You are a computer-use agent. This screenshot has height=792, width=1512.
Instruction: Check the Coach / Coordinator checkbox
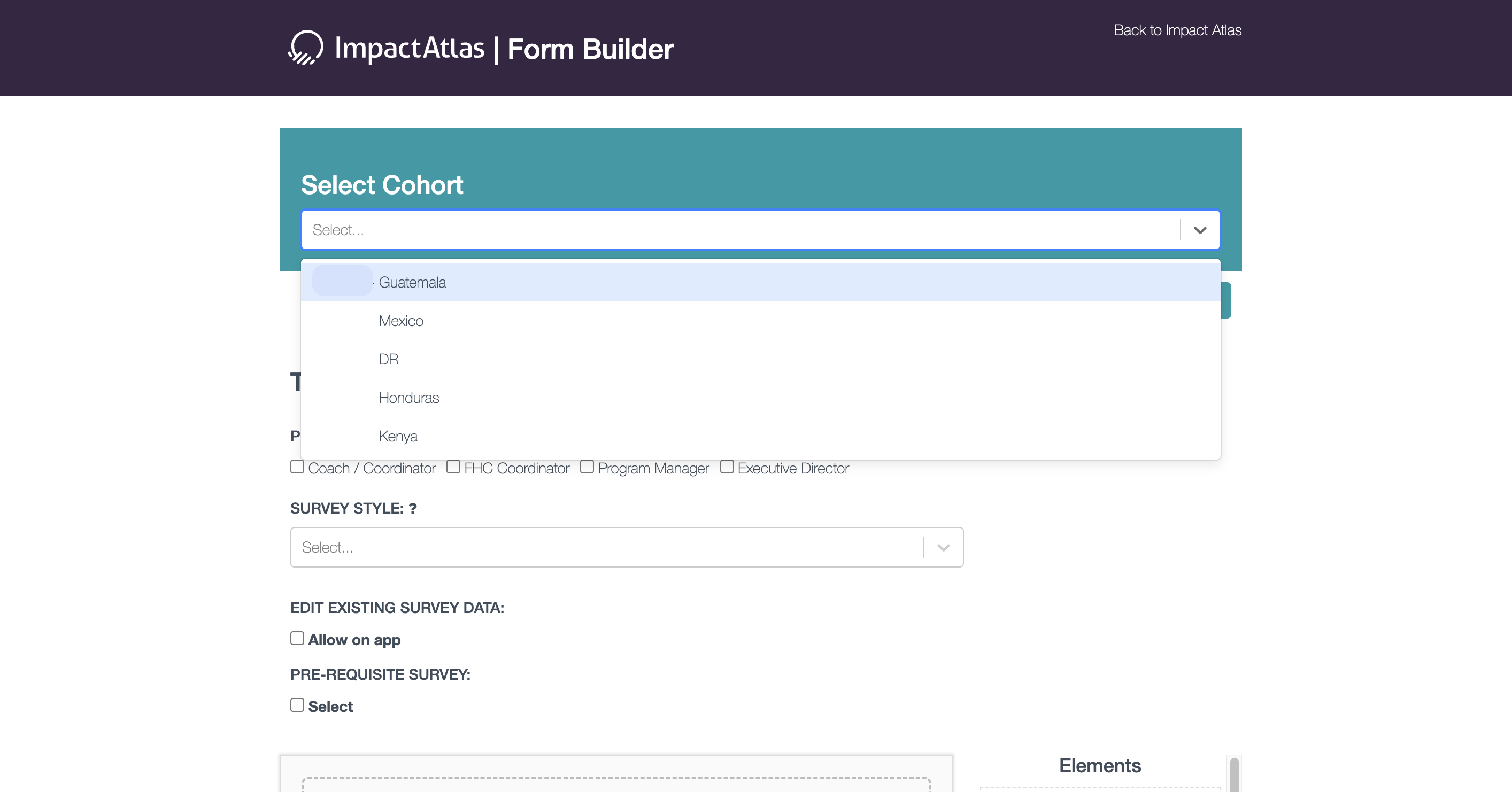pyautogui.click(x=297, y=467)
